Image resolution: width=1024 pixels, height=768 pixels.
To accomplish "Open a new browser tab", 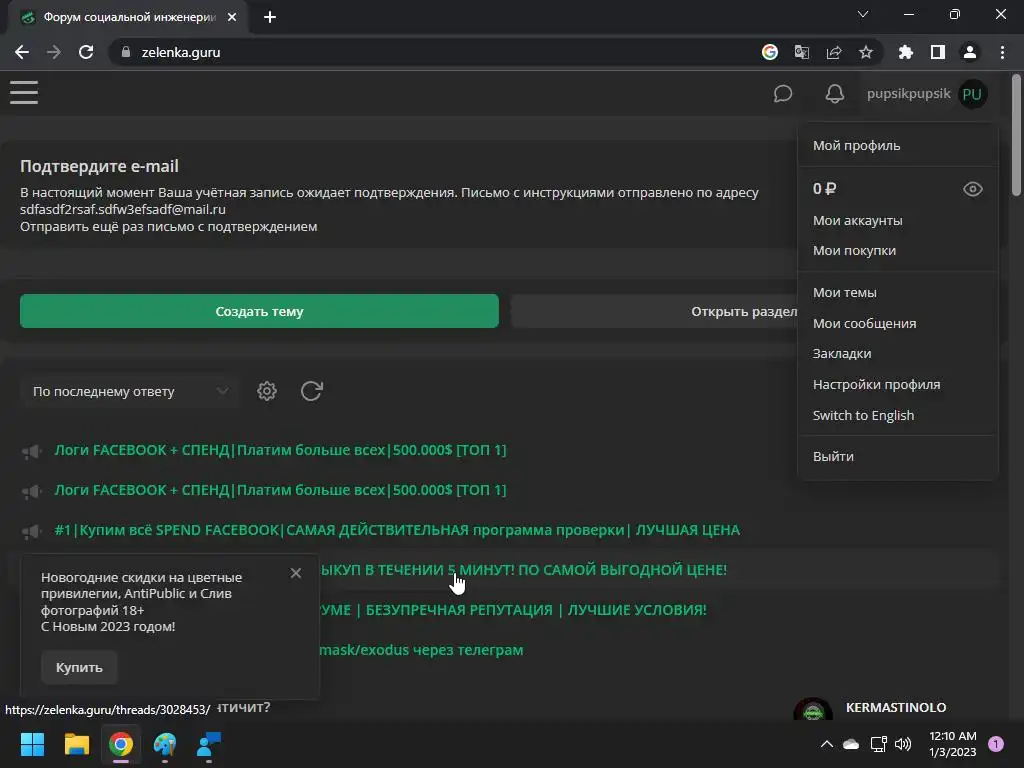I will coord(270,17).
